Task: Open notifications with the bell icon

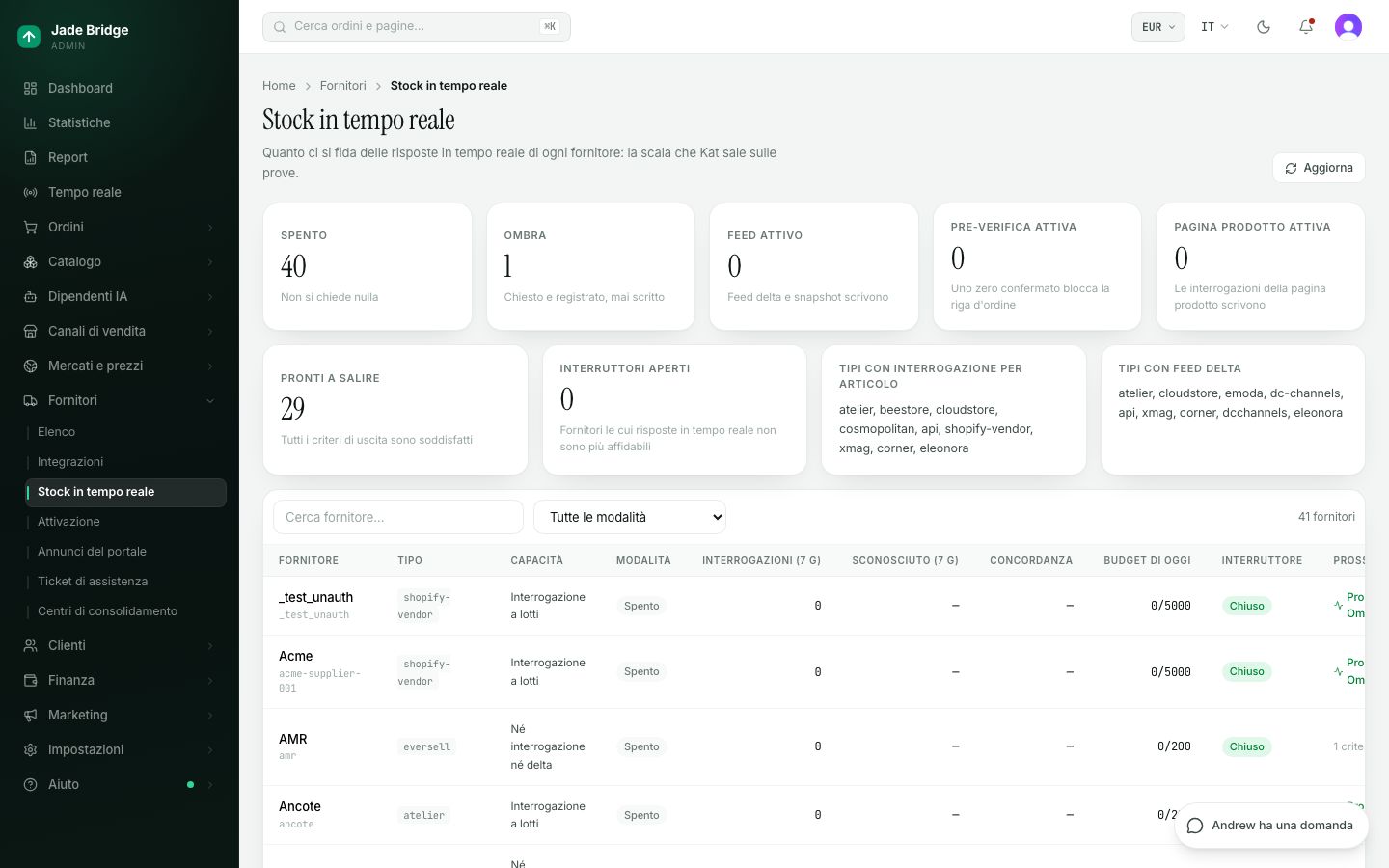Action: coord(1306,27)
